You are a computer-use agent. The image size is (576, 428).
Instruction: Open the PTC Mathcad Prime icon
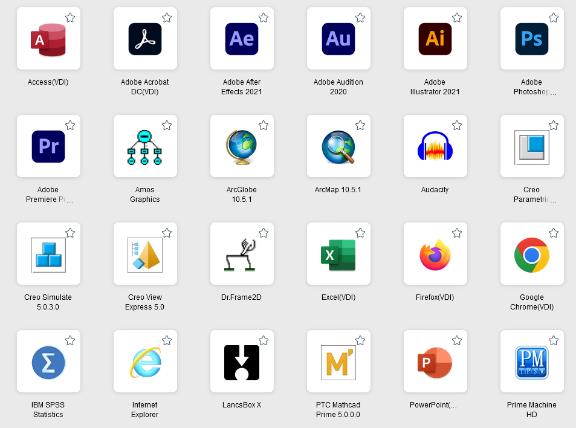(338, 362)
